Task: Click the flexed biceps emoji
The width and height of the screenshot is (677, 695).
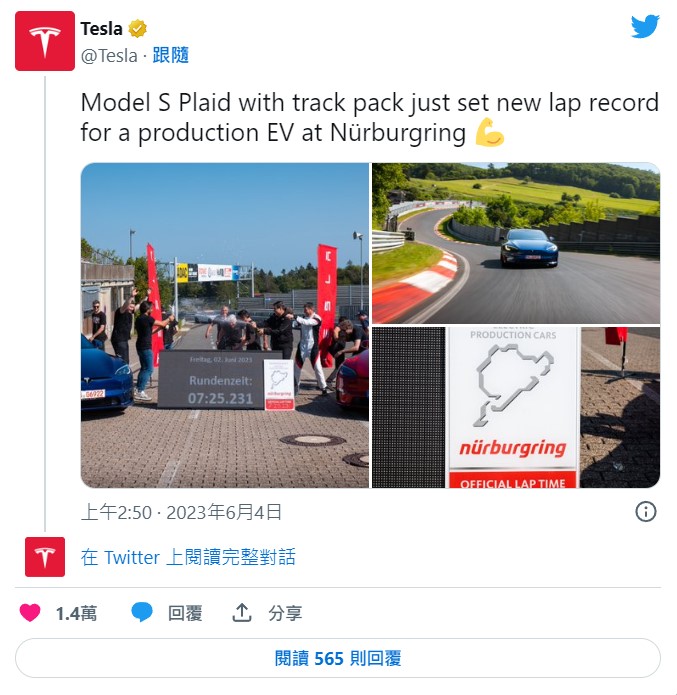Action: tap(489, 132)
